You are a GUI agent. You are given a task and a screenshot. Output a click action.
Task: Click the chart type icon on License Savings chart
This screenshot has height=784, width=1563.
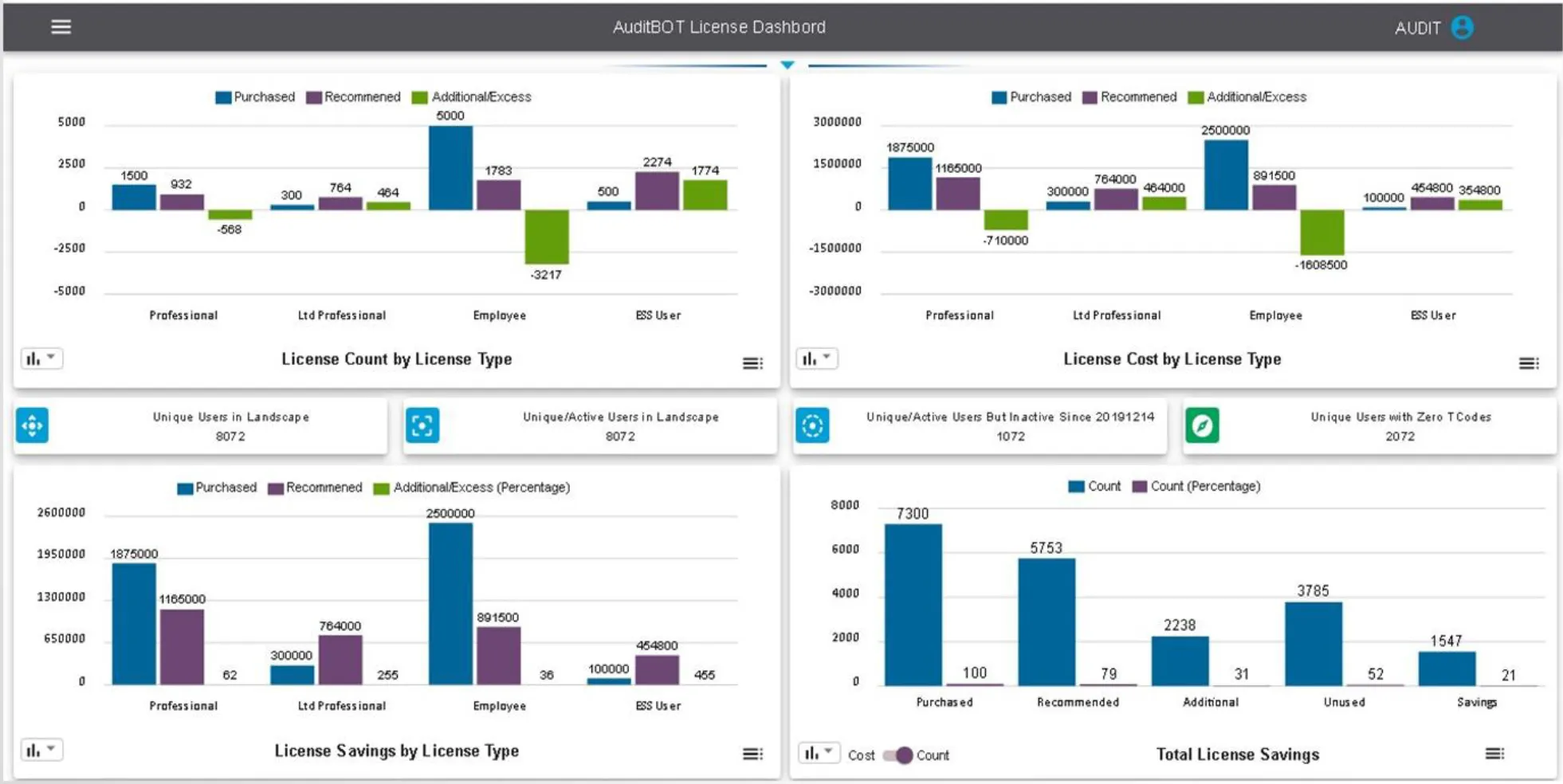pyautogui.click(x=41, y=749)
